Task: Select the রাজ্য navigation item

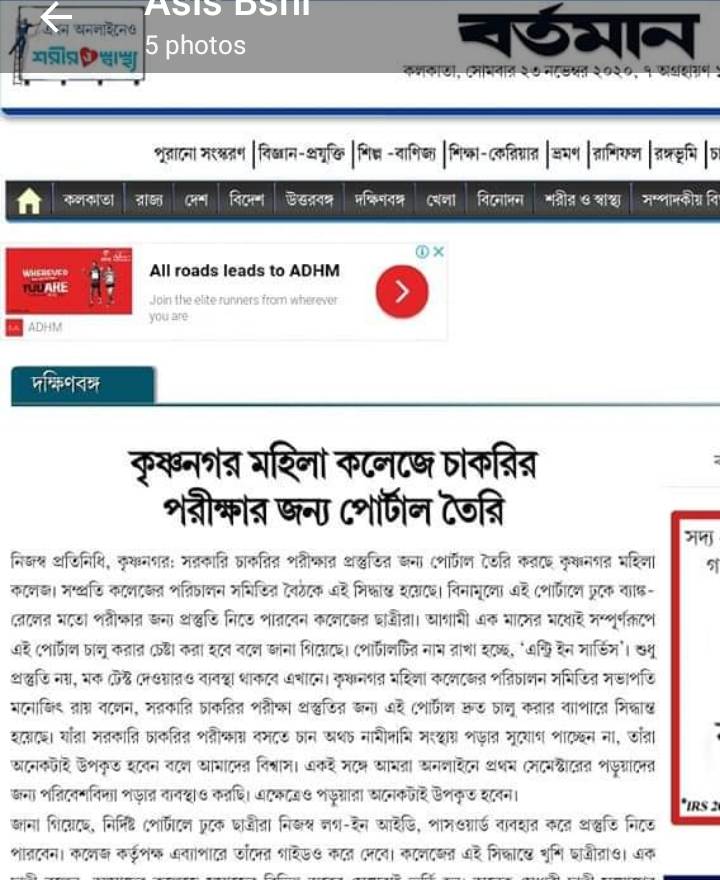Action: [x=149, y=200]
